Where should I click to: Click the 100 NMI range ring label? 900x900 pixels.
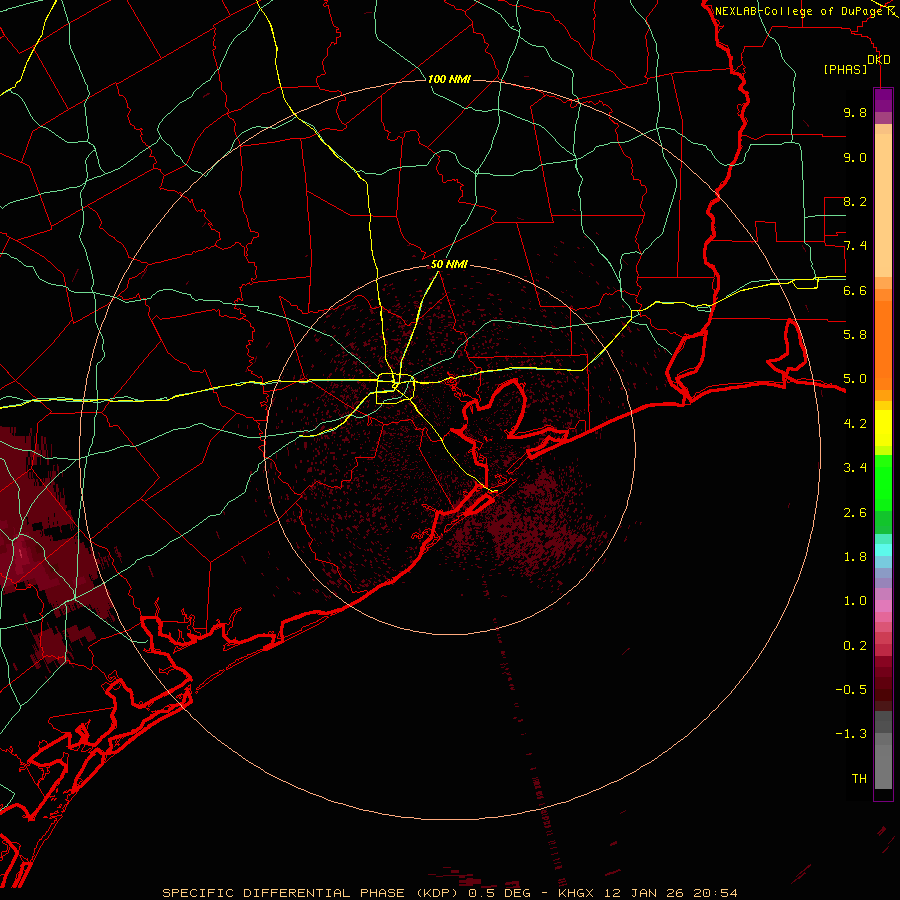click(x=449, y=79)
